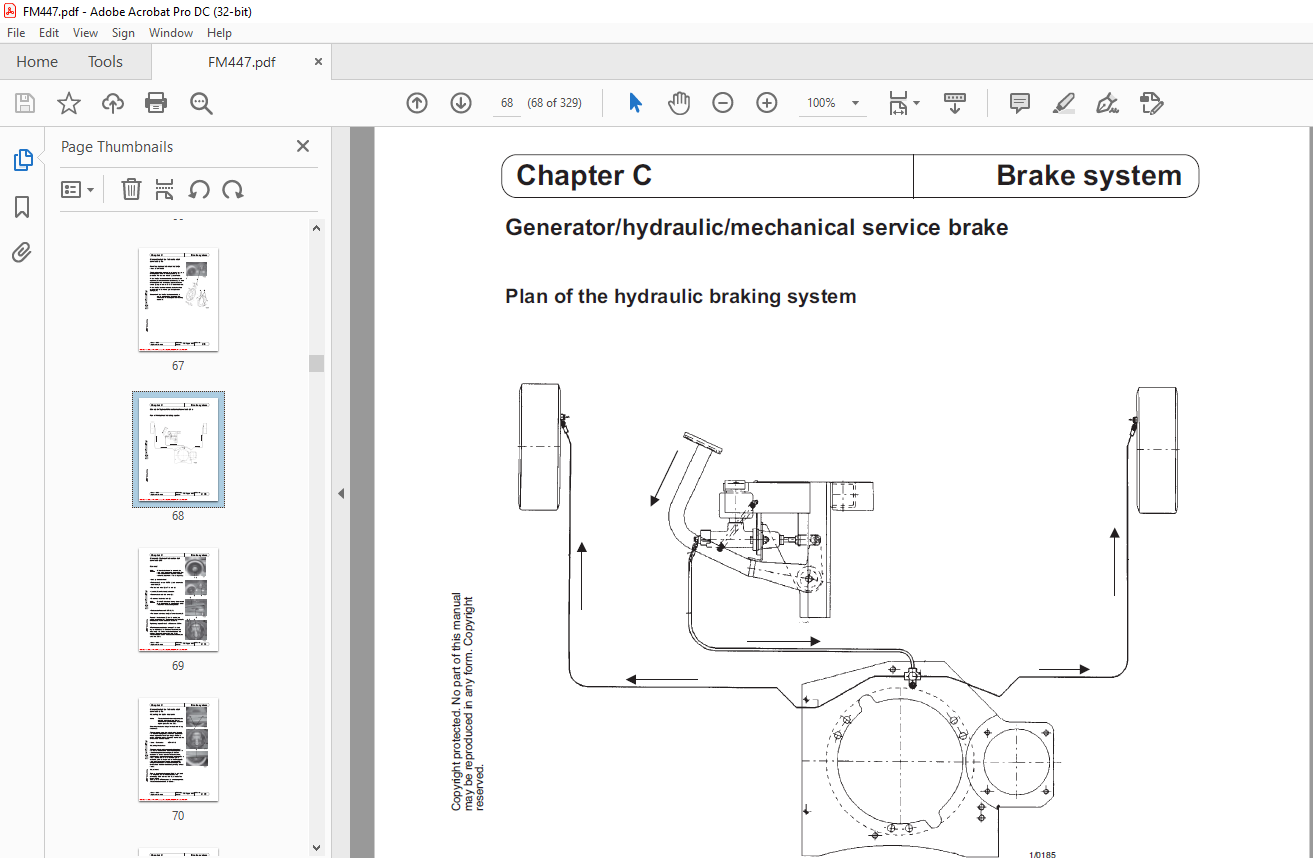
Task: Open the Window menu
Action: (171, 33)
